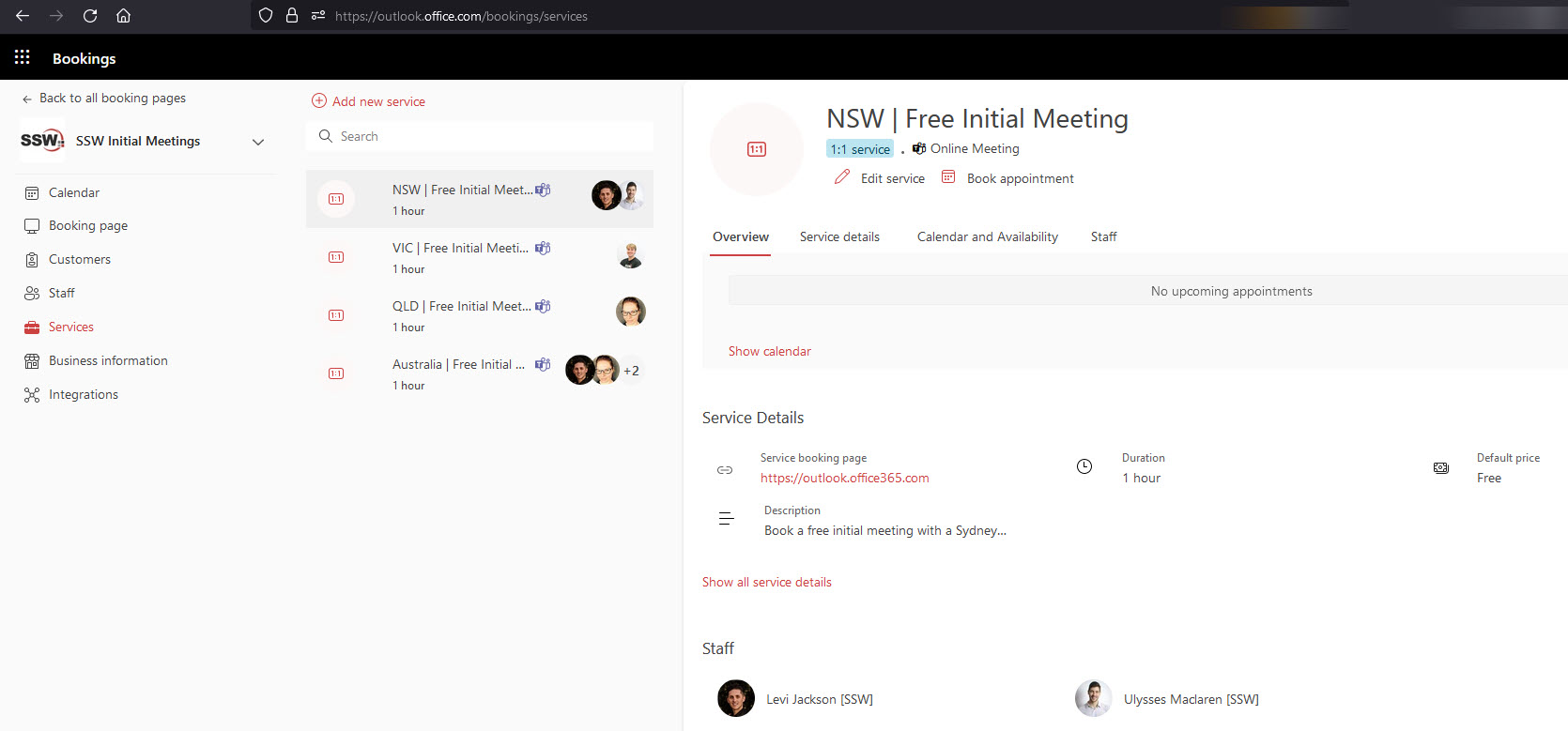Click the Book appointment calendar icon
Screen dimensions: 1568x731
(948, 177)
